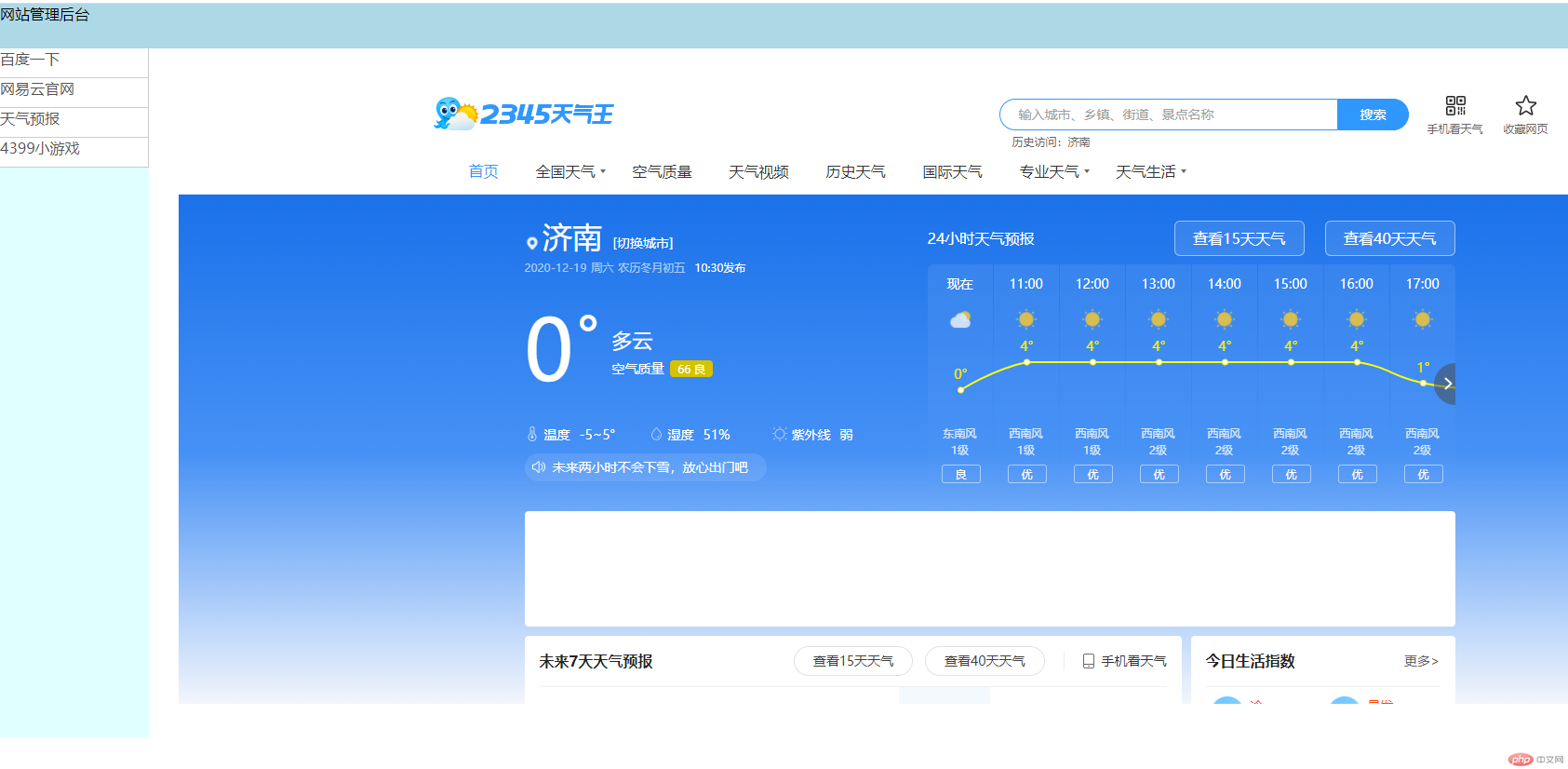Click the 未来7天天气预报 heading
The image size is (1568, 769).
click(596, 661)
